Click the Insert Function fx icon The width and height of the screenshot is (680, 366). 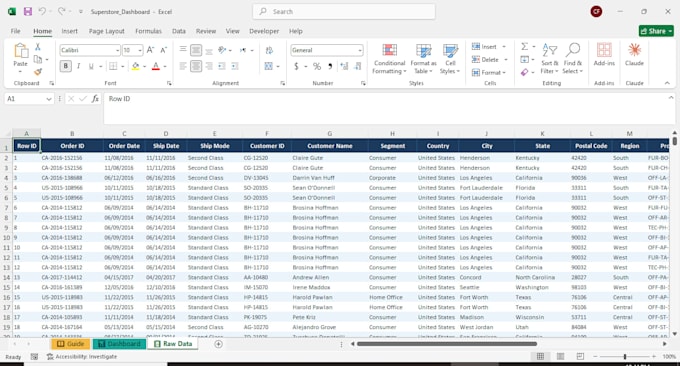click(x=95, y=99)
